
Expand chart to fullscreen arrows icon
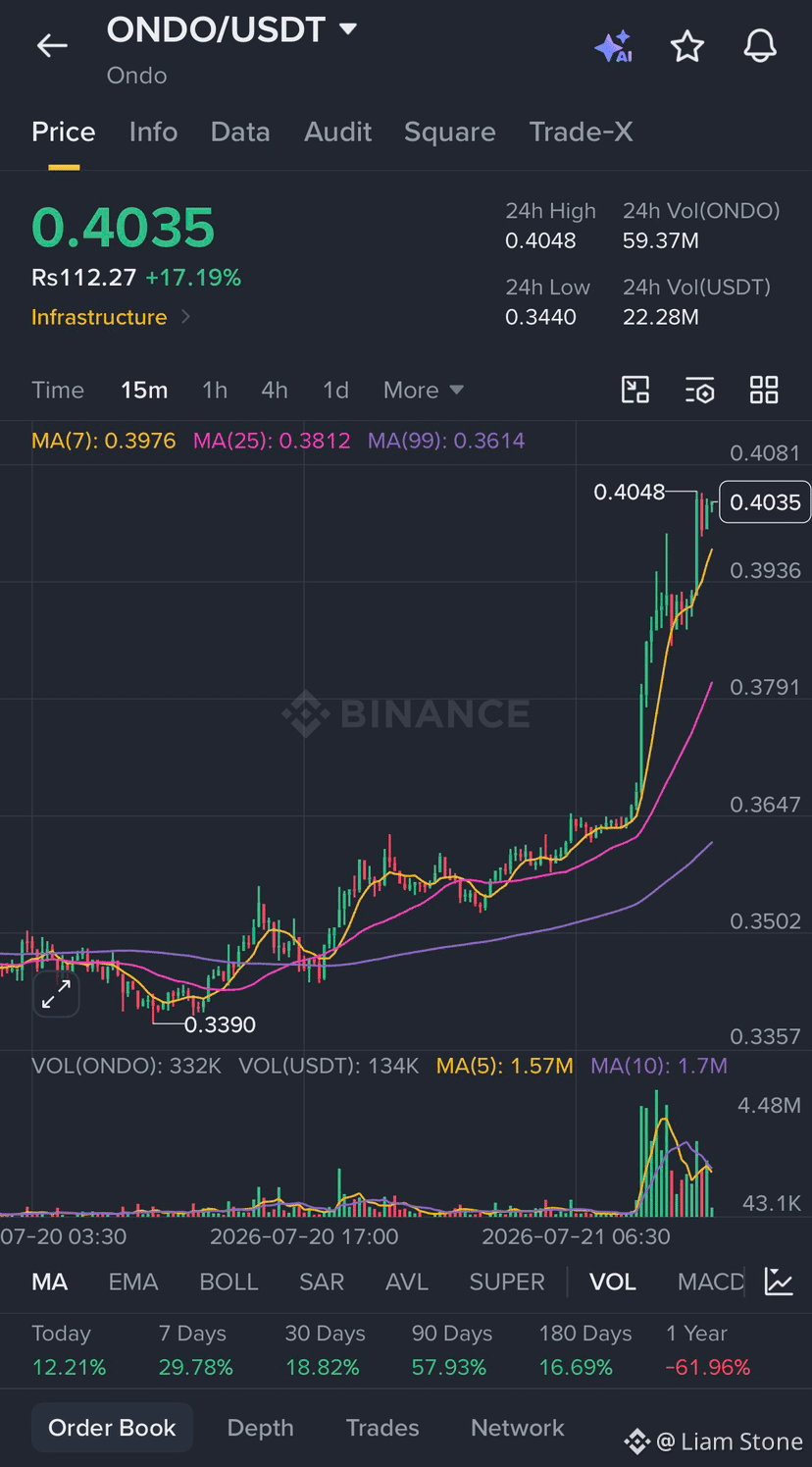(56, 994)
